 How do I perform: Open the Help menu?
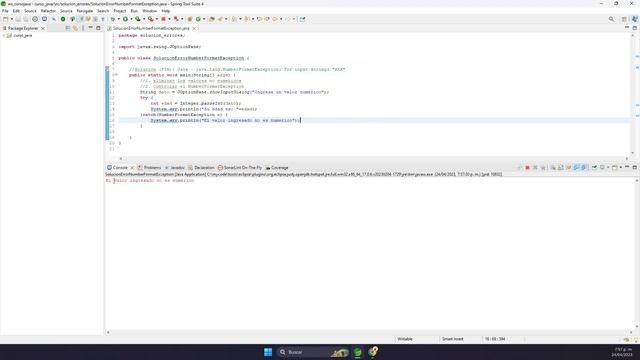pyautogui.click(x=166, y=11)
